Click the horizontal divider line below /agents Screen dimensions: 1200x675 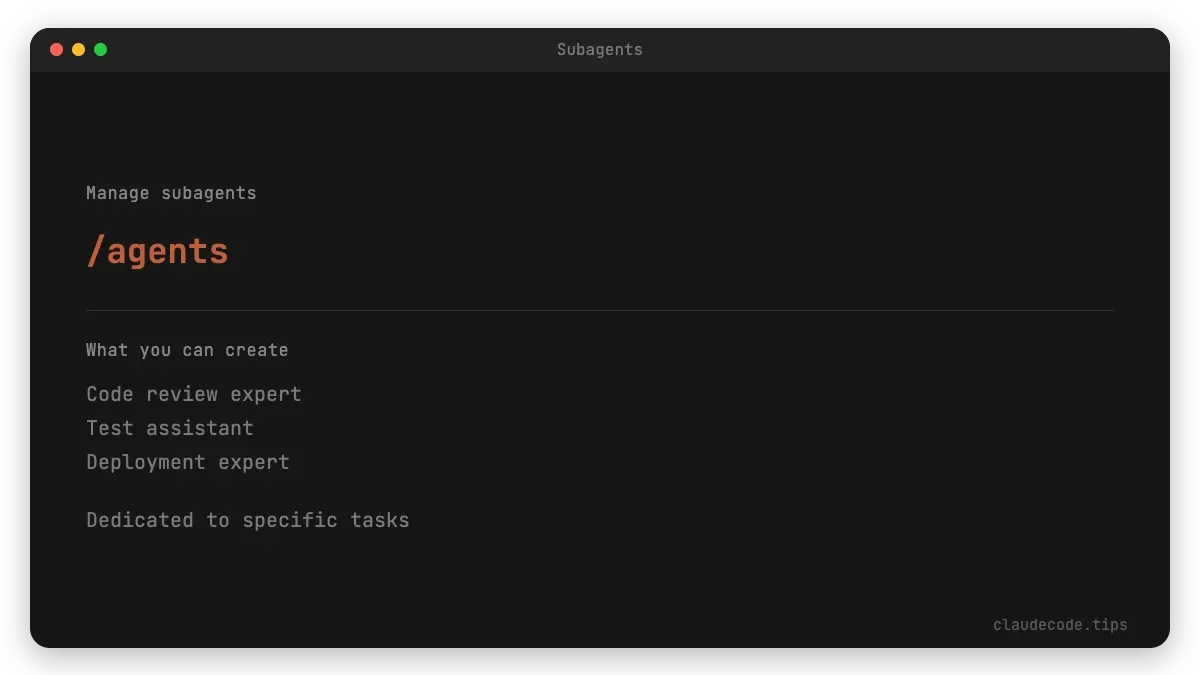[x=600, y=310]
